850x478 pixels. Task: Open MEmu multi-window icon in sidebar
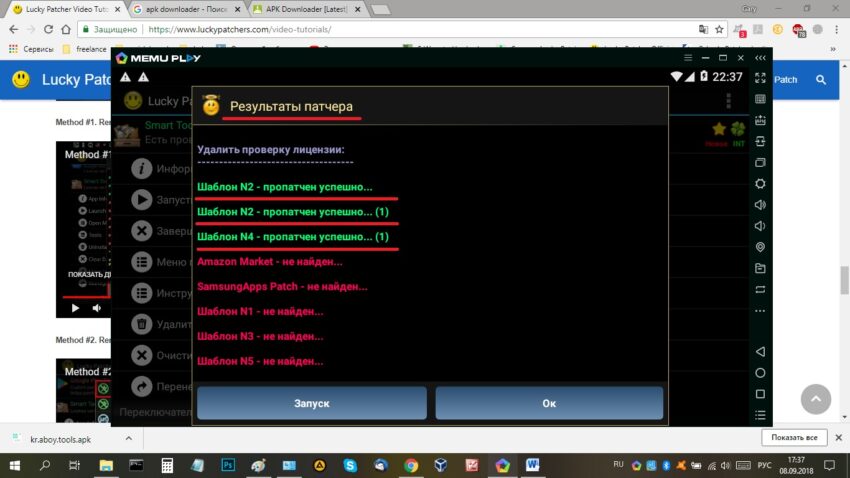click(x=760, y=163)
